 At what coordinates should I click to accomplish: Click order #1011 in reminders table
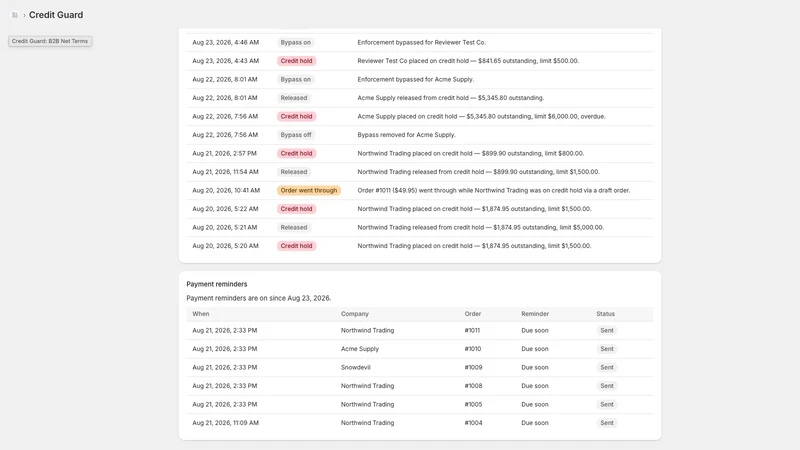click(x=472, y=331)
